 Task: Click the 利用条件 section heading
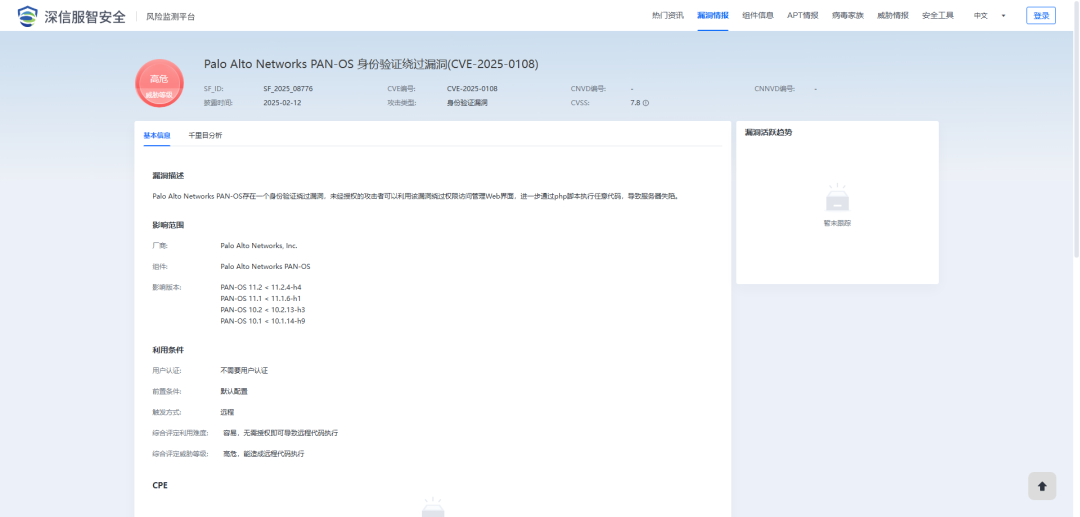tap(168, 350)
